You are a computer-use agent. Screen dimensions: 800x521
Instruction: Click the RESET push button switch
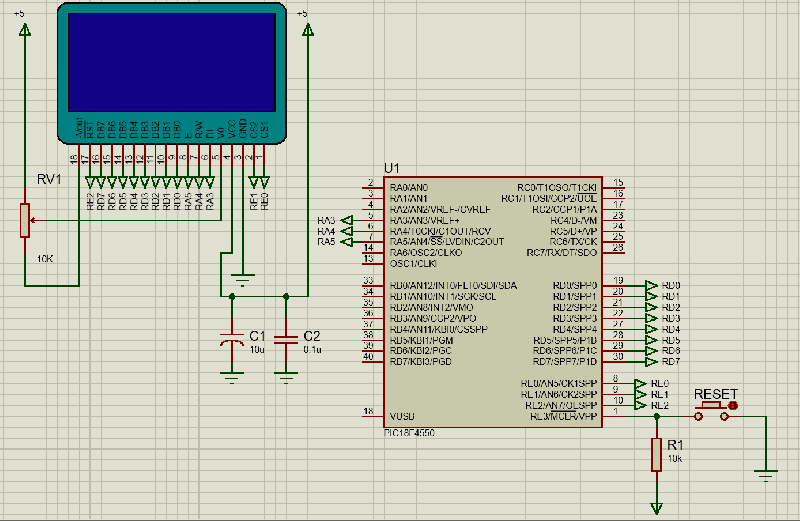point(712,412)
